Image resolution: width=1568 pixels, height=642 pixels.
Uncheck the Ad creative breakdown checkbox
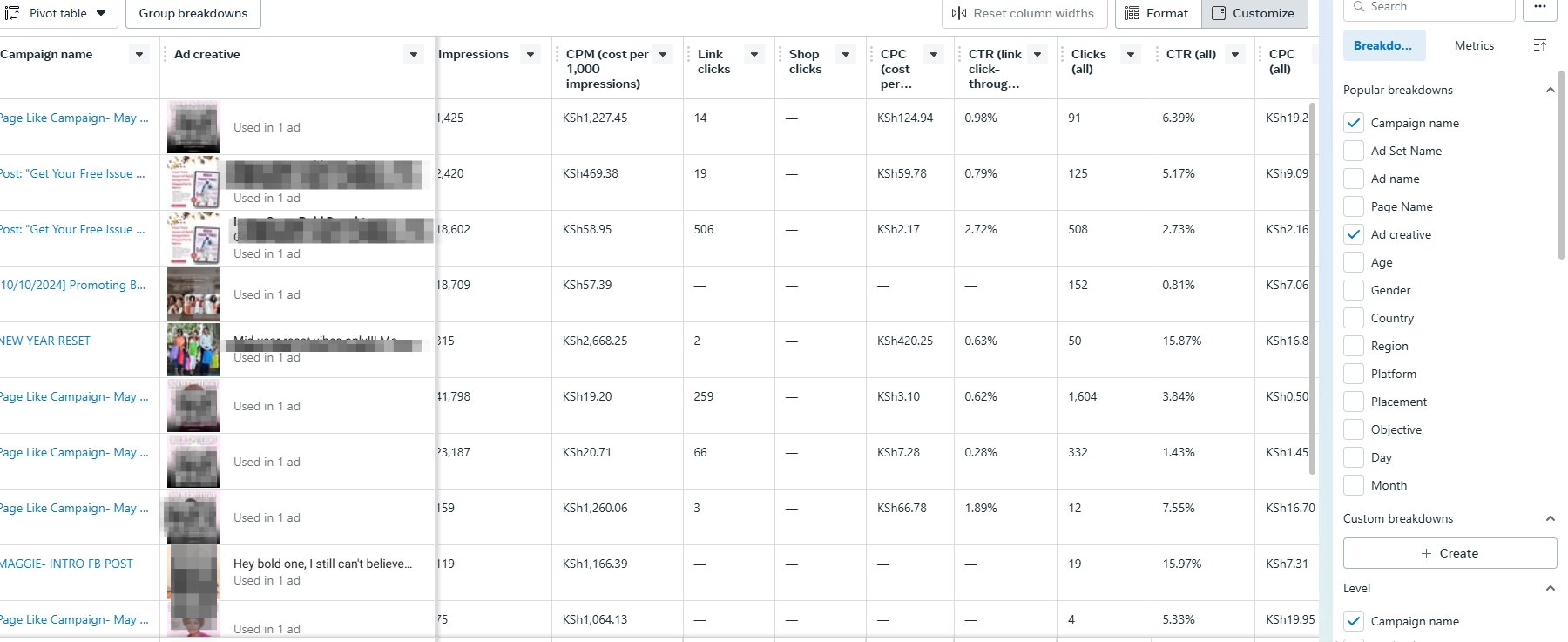coord(1354,234)
